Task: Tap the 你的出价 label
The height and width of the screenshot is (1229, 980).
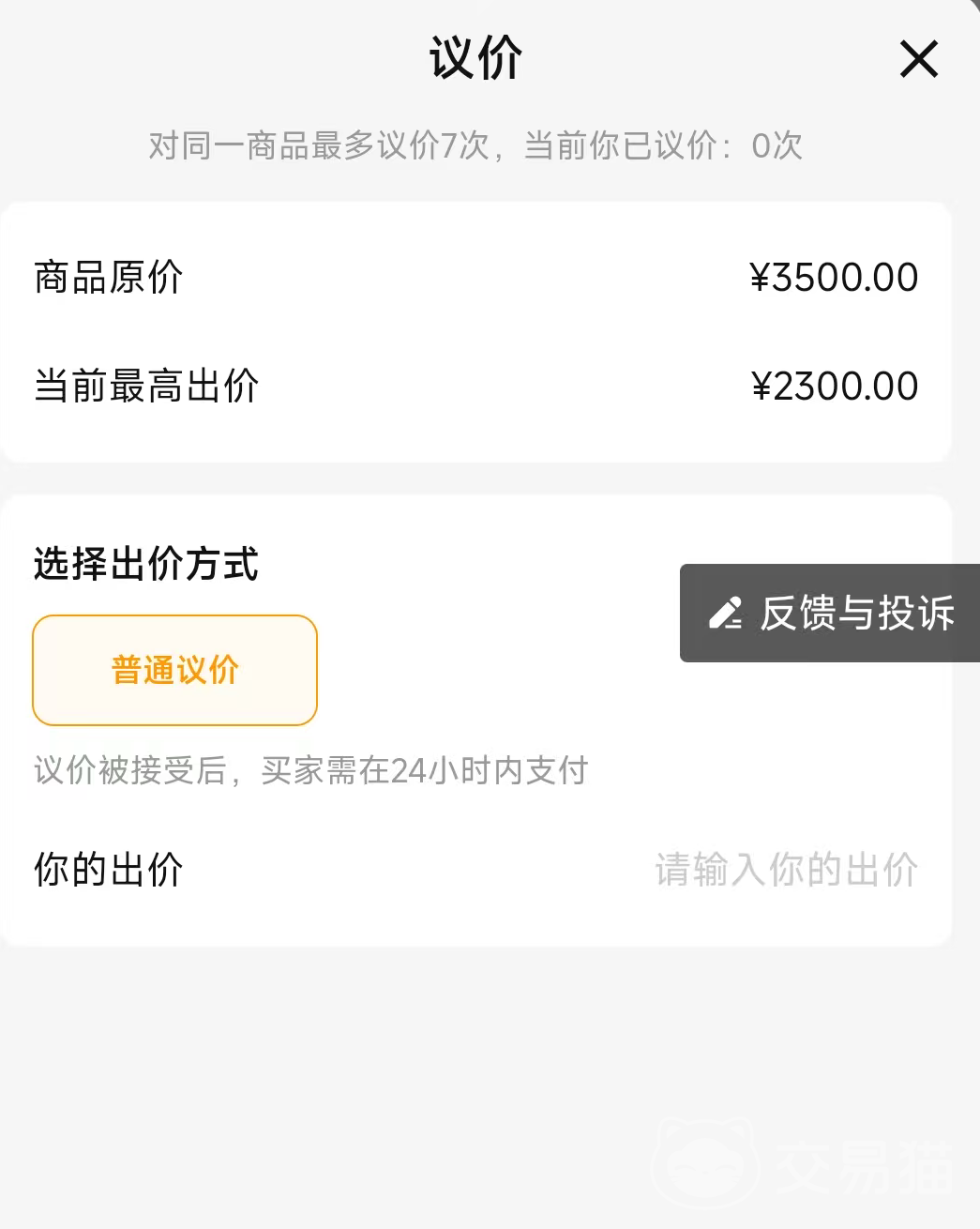Action: coord(109,870)
